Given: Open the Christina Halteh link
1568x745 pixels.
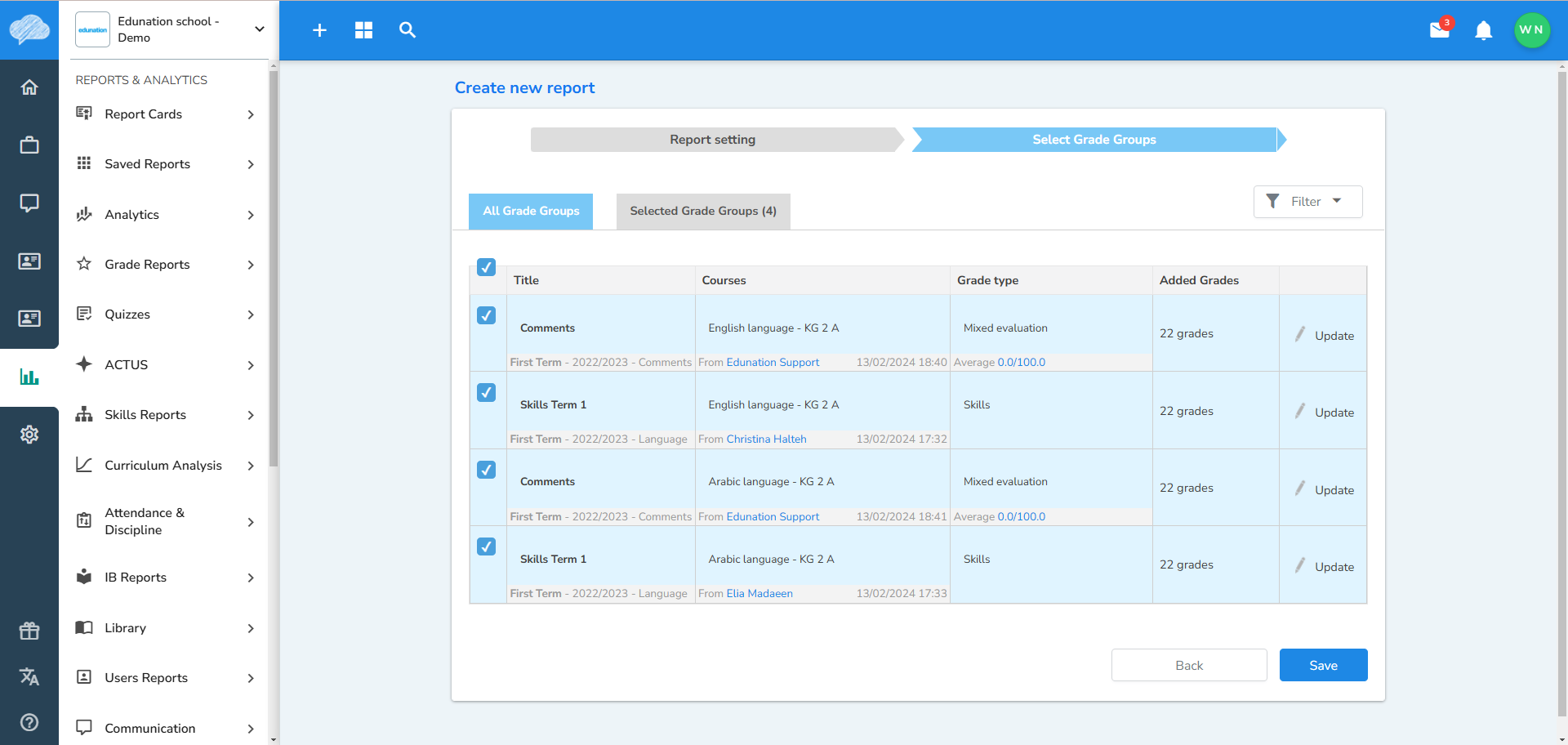Looking at the screenshot, I should 766,439.
